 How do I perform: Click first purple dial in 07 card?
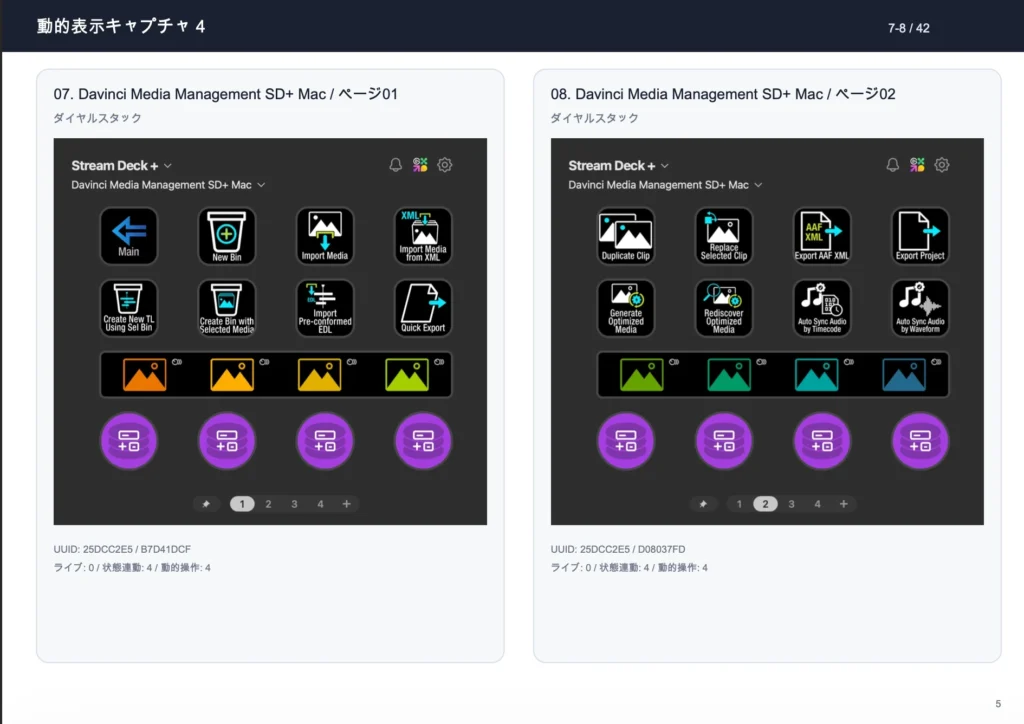click(129, 441)
